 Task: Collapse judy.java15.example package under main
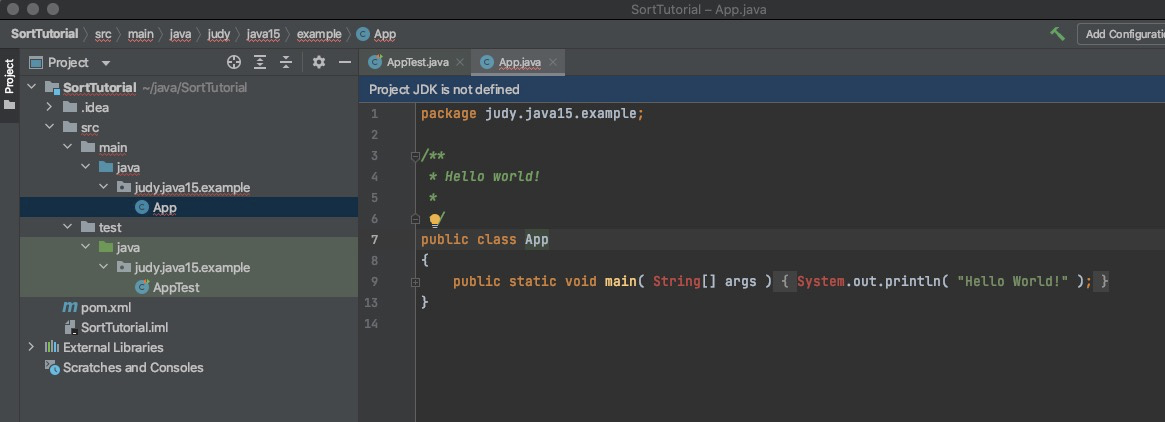(x=103, y=187)
